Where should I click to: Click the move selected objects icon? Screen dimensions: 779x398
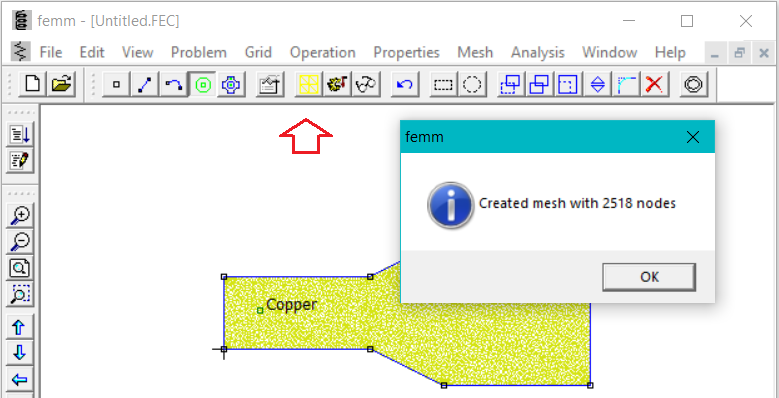tap(511, 84)
